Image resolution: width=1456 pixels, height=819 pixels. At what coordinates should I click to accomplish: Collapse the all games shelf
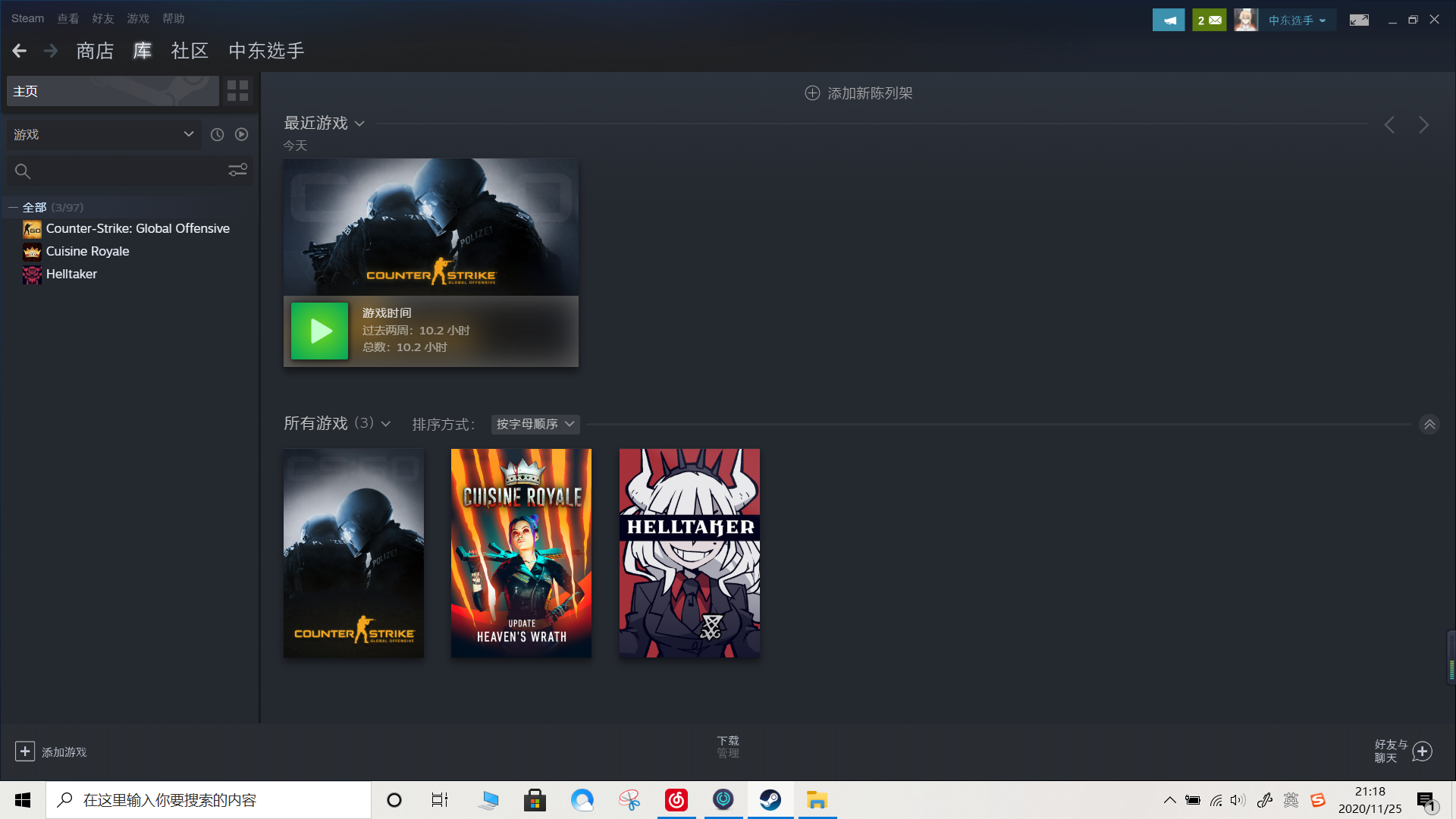point(1429,425)
